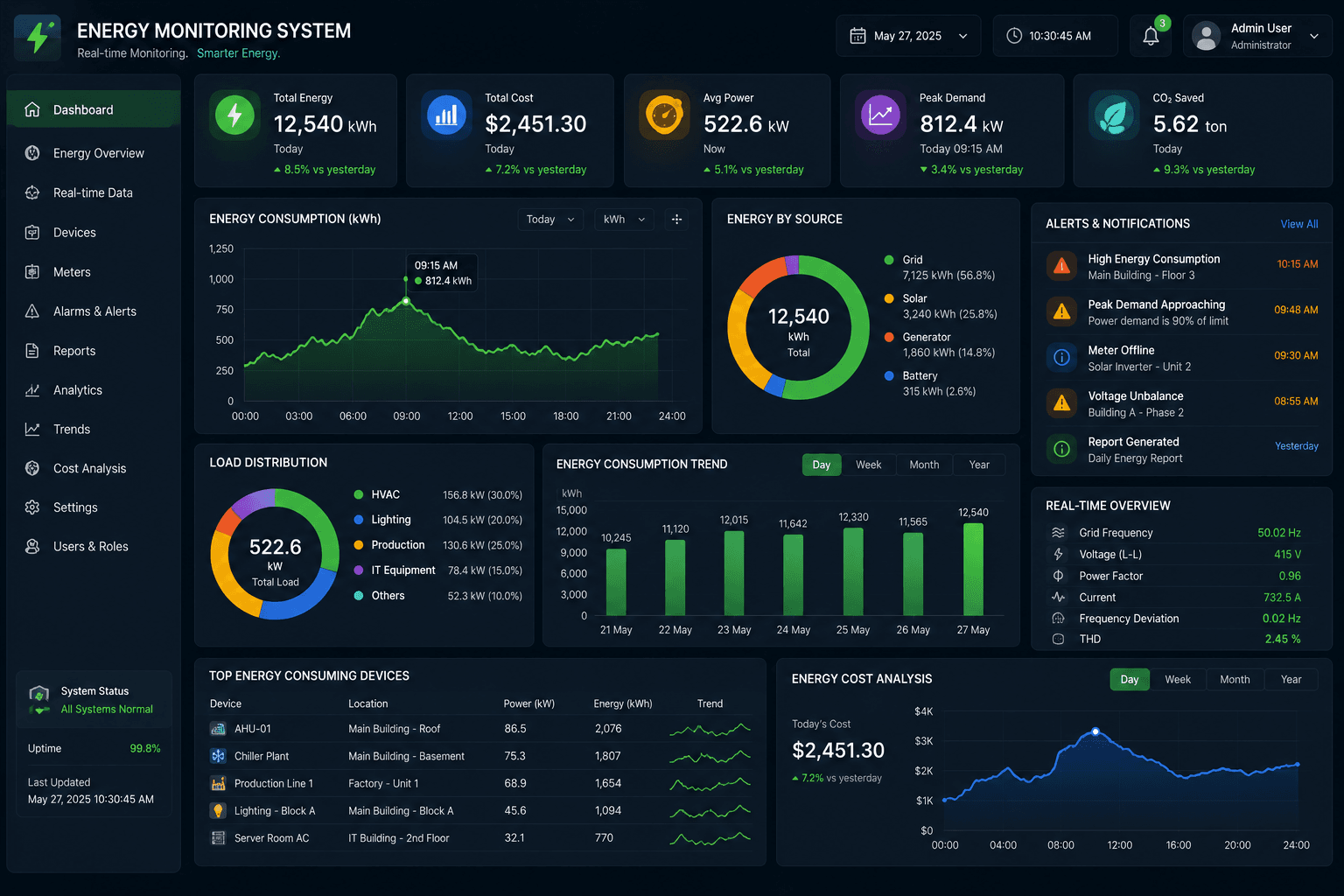Switch Cost Analysis to Year
1344x896 pixels.
[1291, 680]
